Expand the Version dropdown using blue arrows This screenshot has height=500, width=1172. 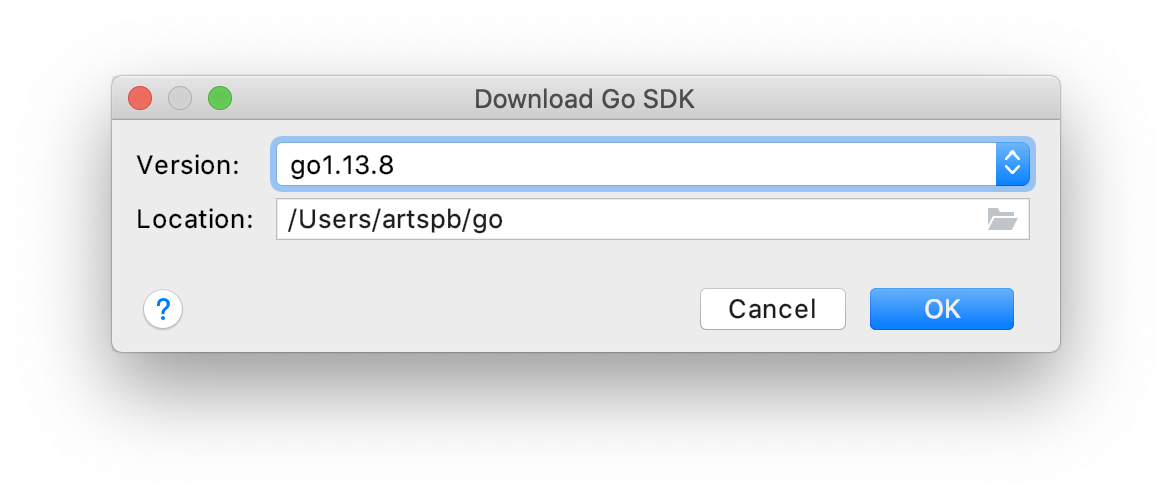click(x=1012, y=164)
